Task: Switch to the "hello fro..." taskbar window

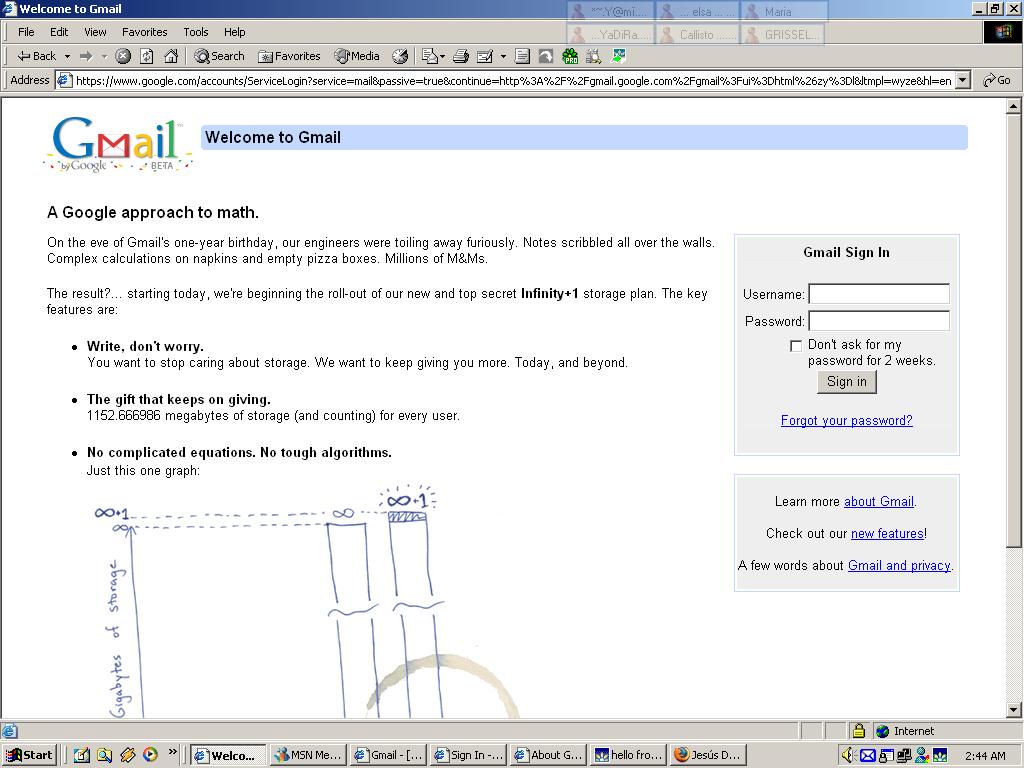Action: click(628, 755)
